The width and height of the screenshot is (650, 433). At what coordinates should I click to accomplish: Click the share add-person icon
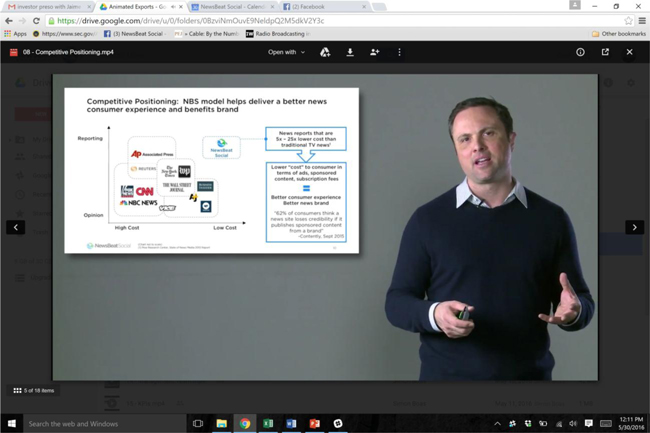click(375, 52)
